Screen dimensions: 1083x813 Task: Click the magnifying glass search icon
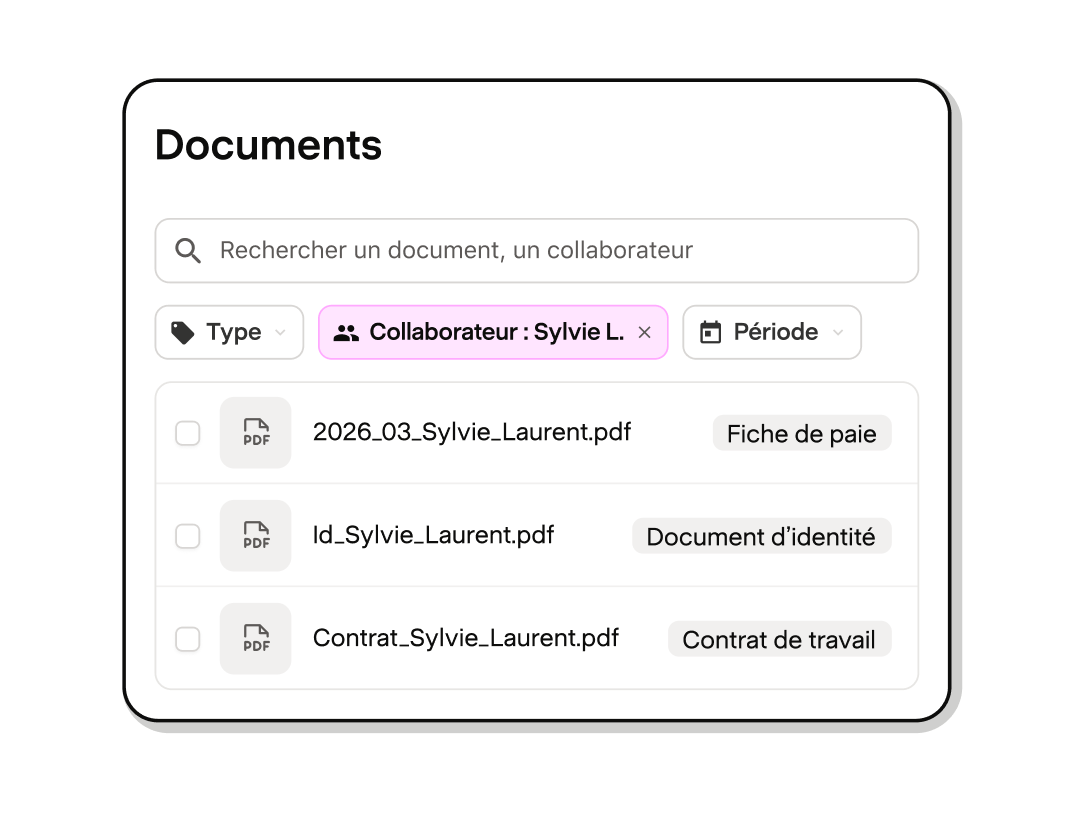[187, 251]
